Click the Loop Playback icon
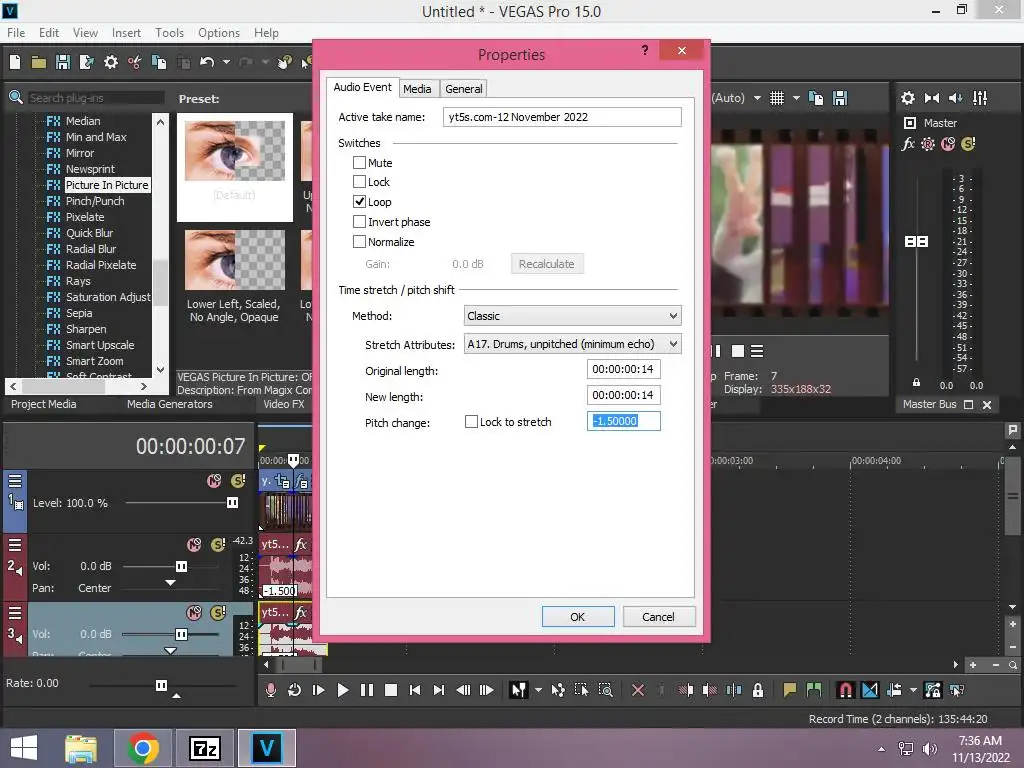This screenshot has height=768, width=1024. tap(295, 690)
